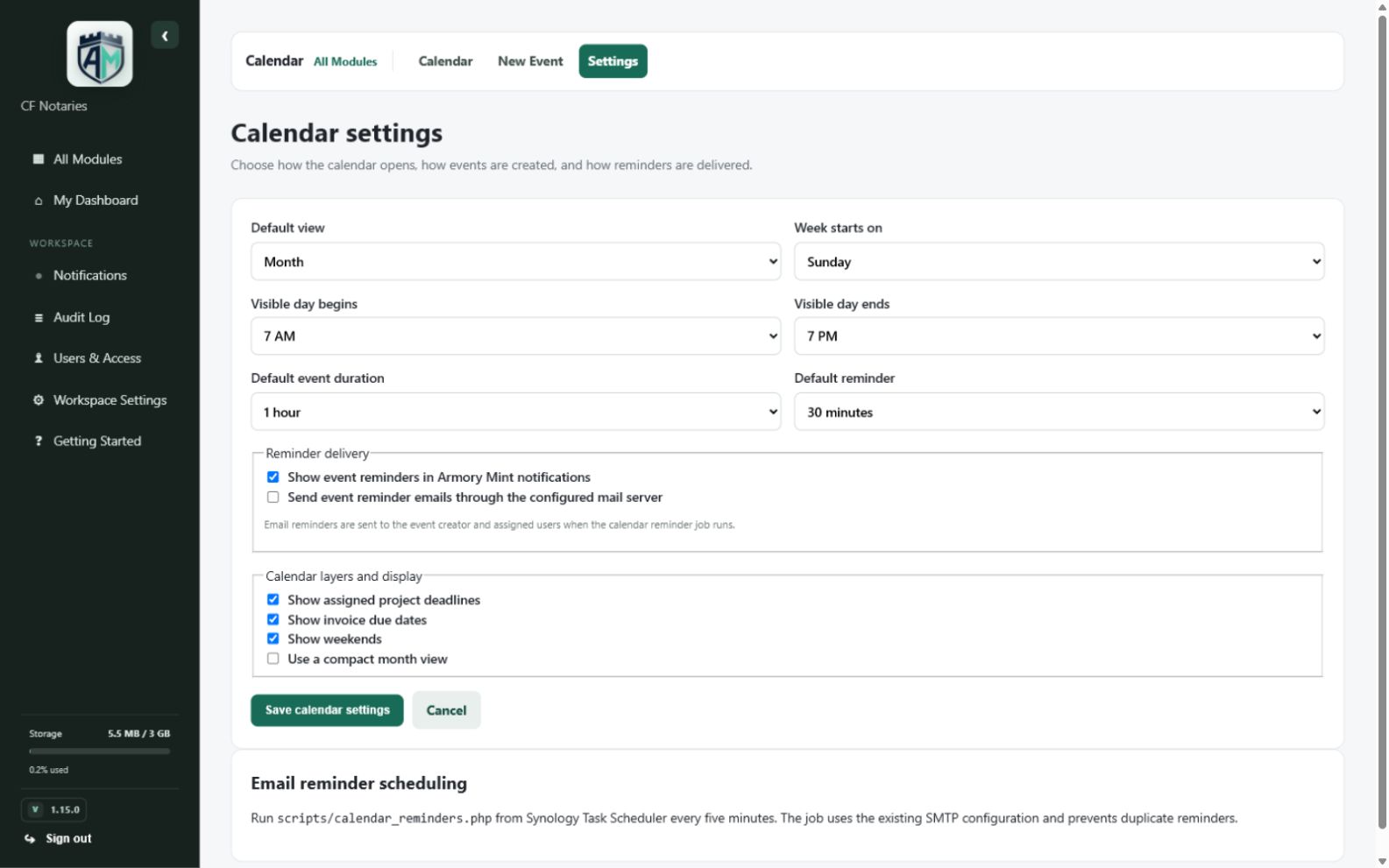Select the Settings tab
Screen dimensions: 1389x868
[x=613, y=61]
